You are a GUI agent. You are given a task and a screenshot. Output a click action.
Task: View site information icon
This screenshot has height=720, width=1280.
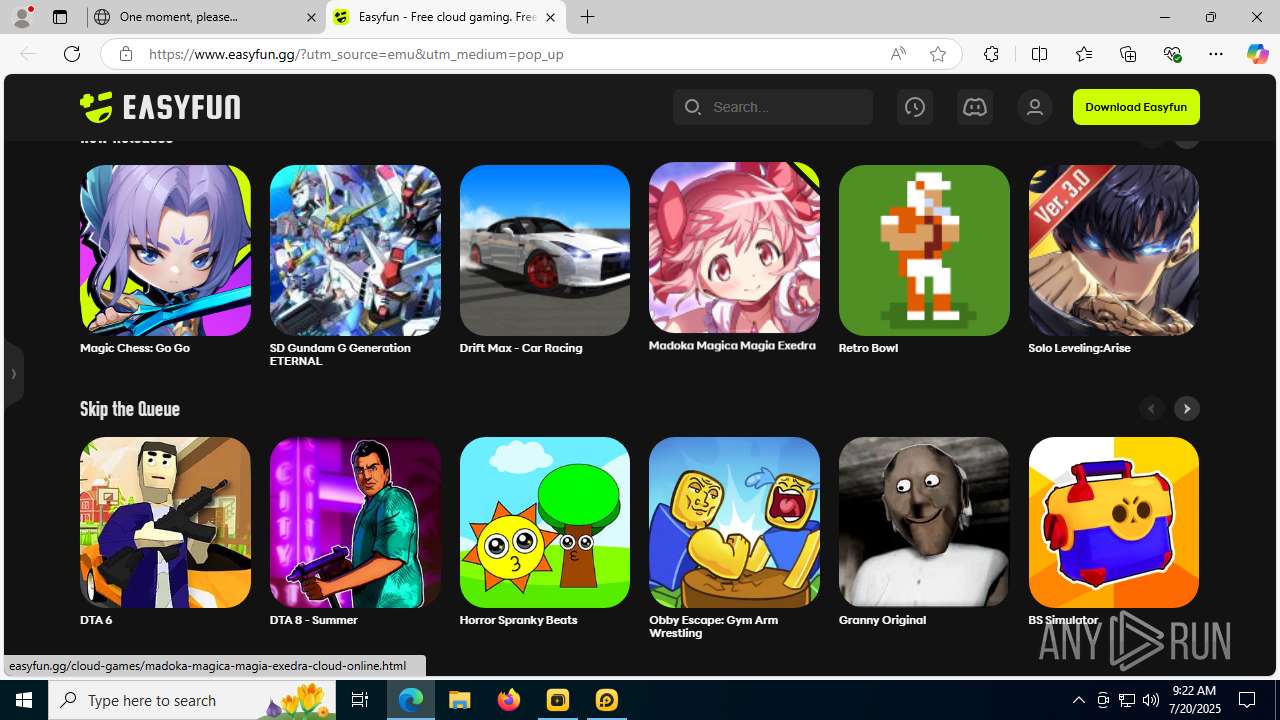click(x=125, y=54)
